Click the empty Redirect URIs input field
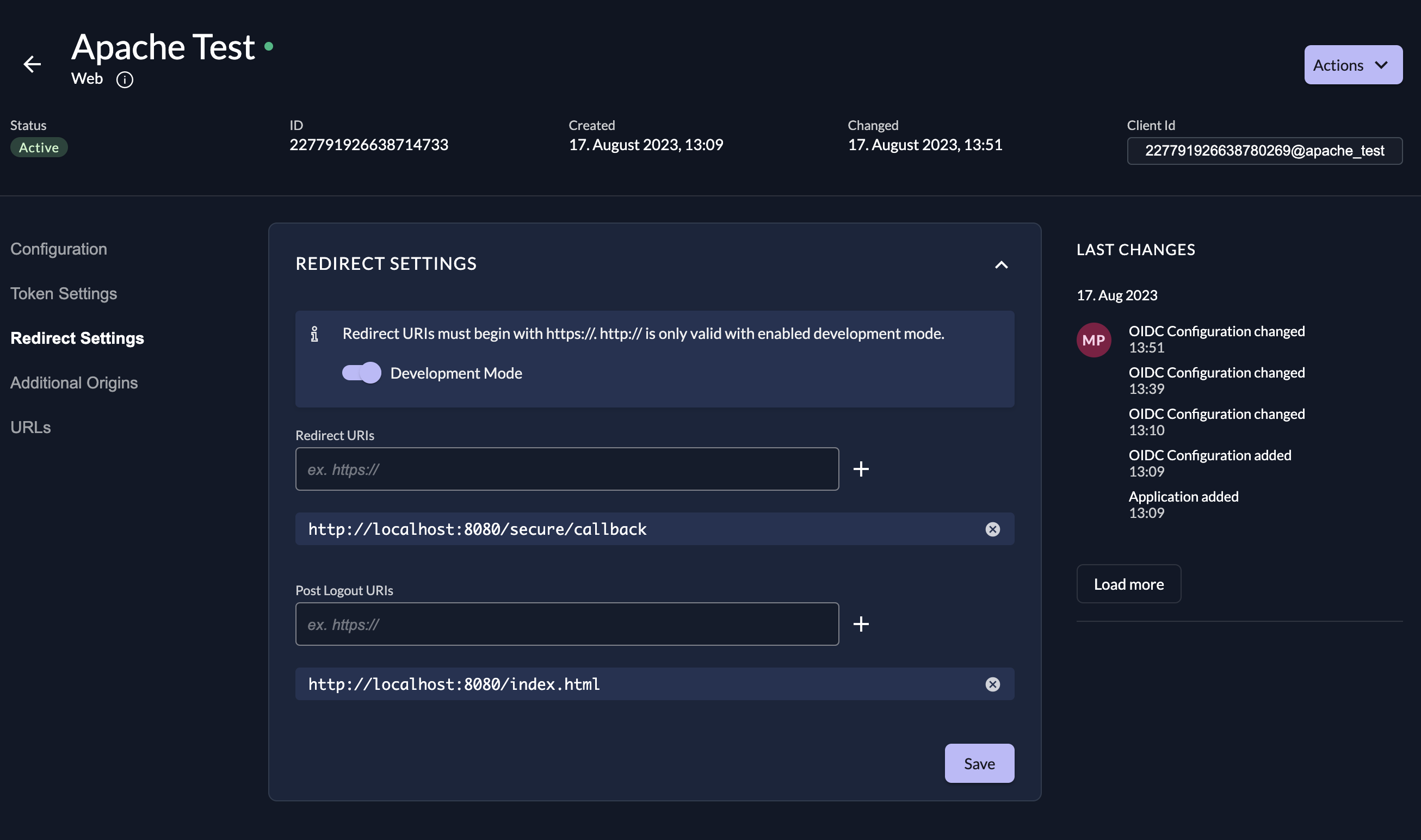 (566, 468)
